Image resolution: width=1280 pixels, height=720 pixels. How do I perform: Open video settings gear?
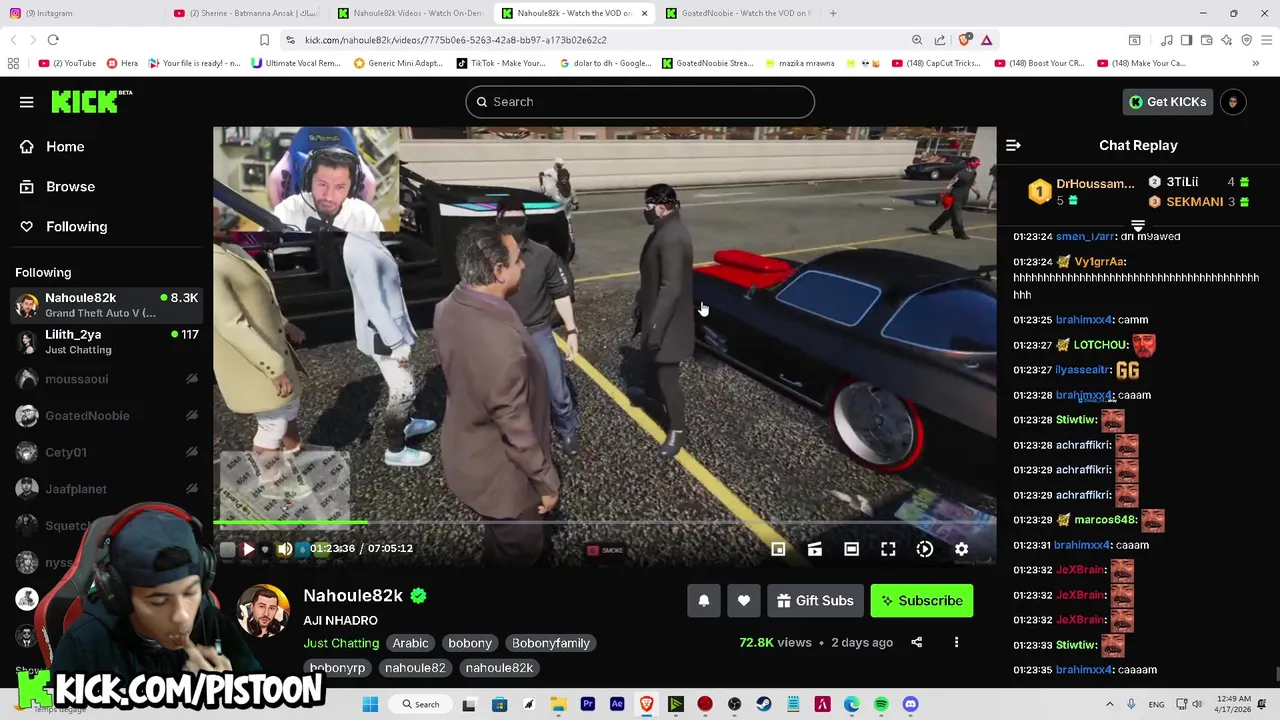(x=961, y=549)
